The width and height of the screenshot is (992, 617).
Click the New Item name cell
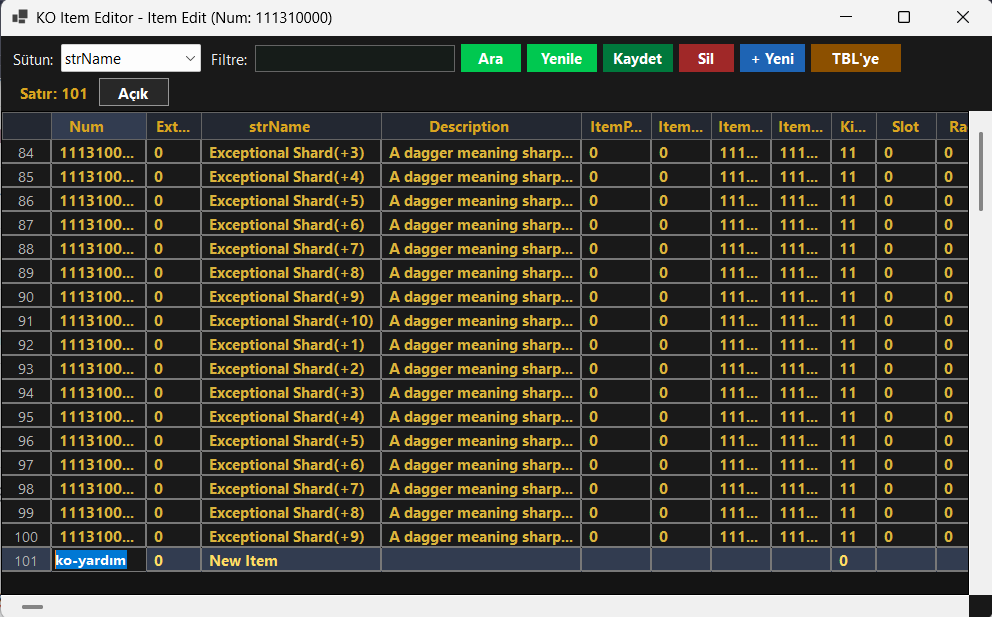[x=291, y=561]
